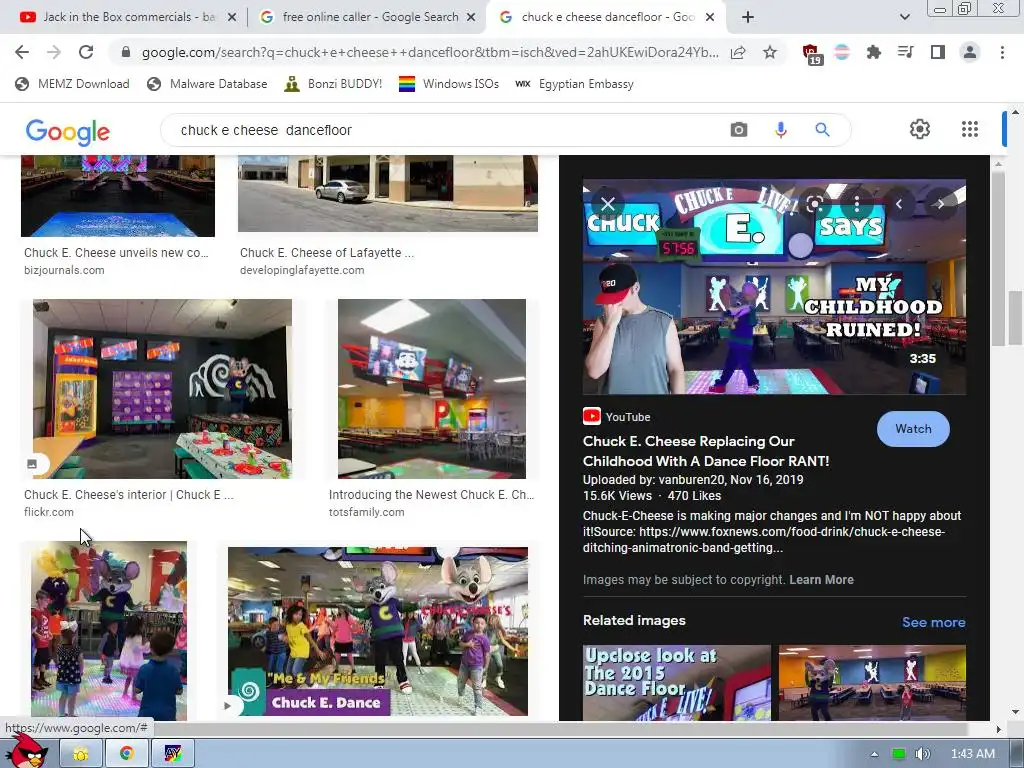Open the flickr.com interior image
The width and height of the screenshot is (1024, 768).
point(162,389)
